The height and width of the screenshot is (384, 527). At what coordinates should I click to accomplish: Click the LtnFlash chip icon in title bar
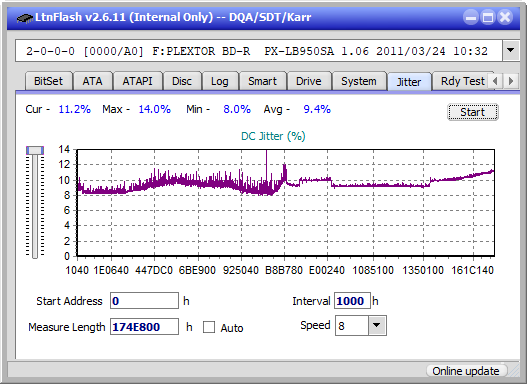tap(24, 17)
